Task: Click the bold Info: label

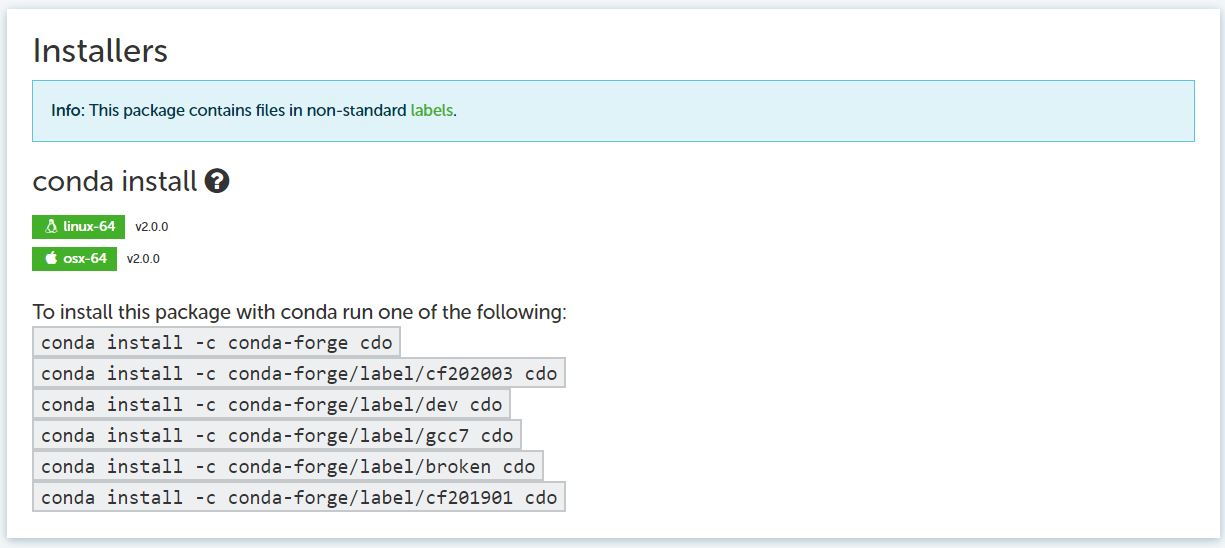Action: [x=68, y=110]
